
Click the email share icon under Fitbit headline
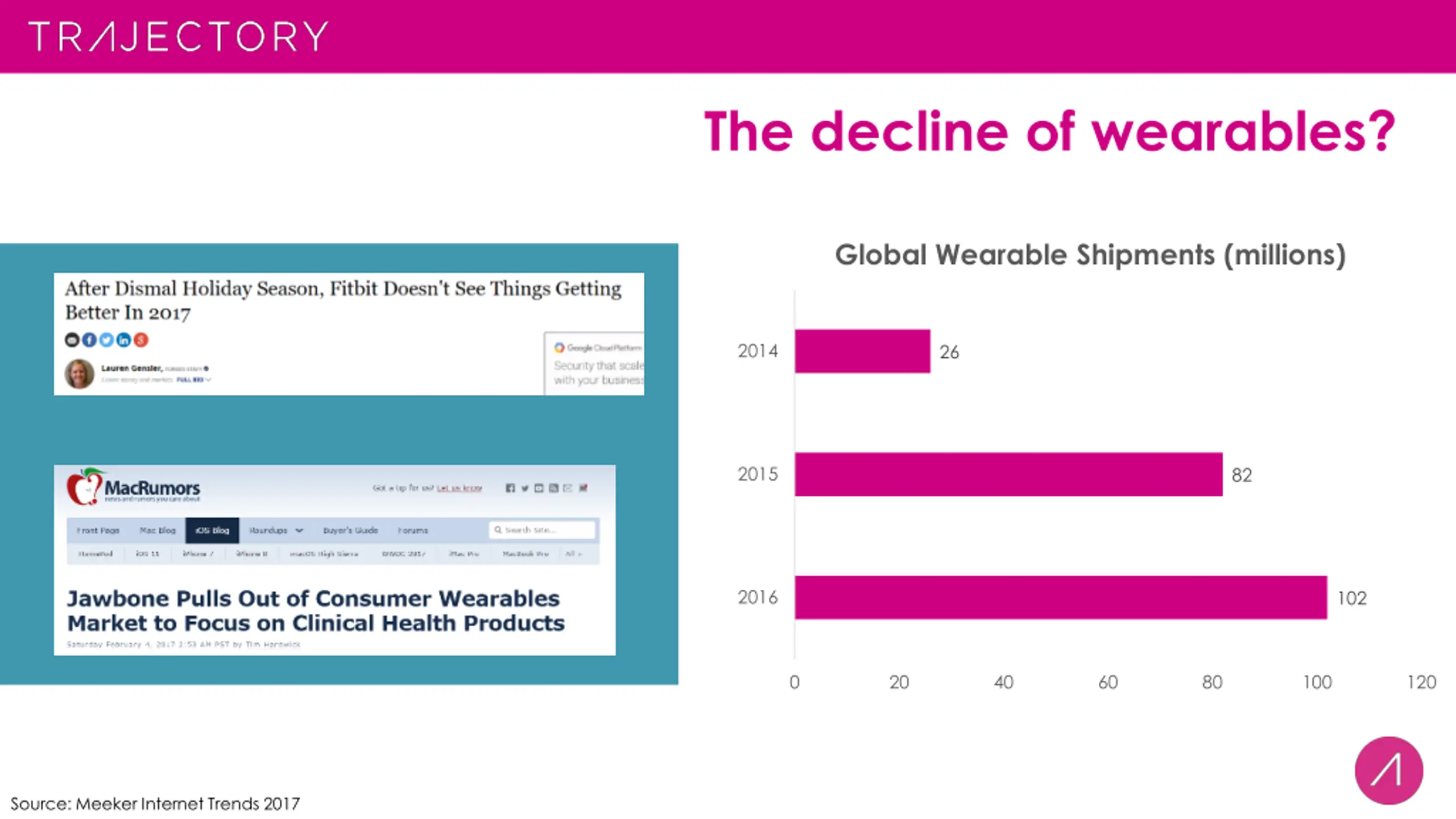click(72, 340)
